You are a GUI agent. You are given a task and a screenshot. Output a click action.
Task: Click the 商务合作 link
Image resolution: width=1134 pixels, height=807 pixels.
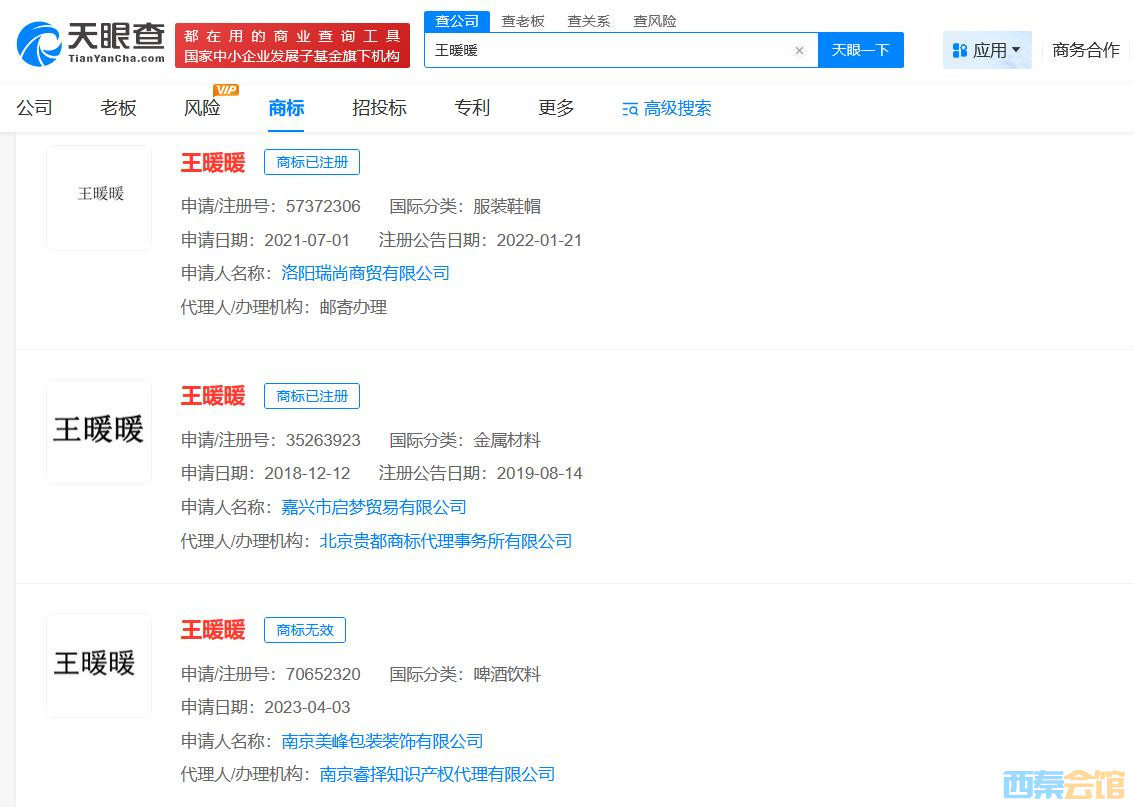pyautogui.click(x=1086, y=50)
